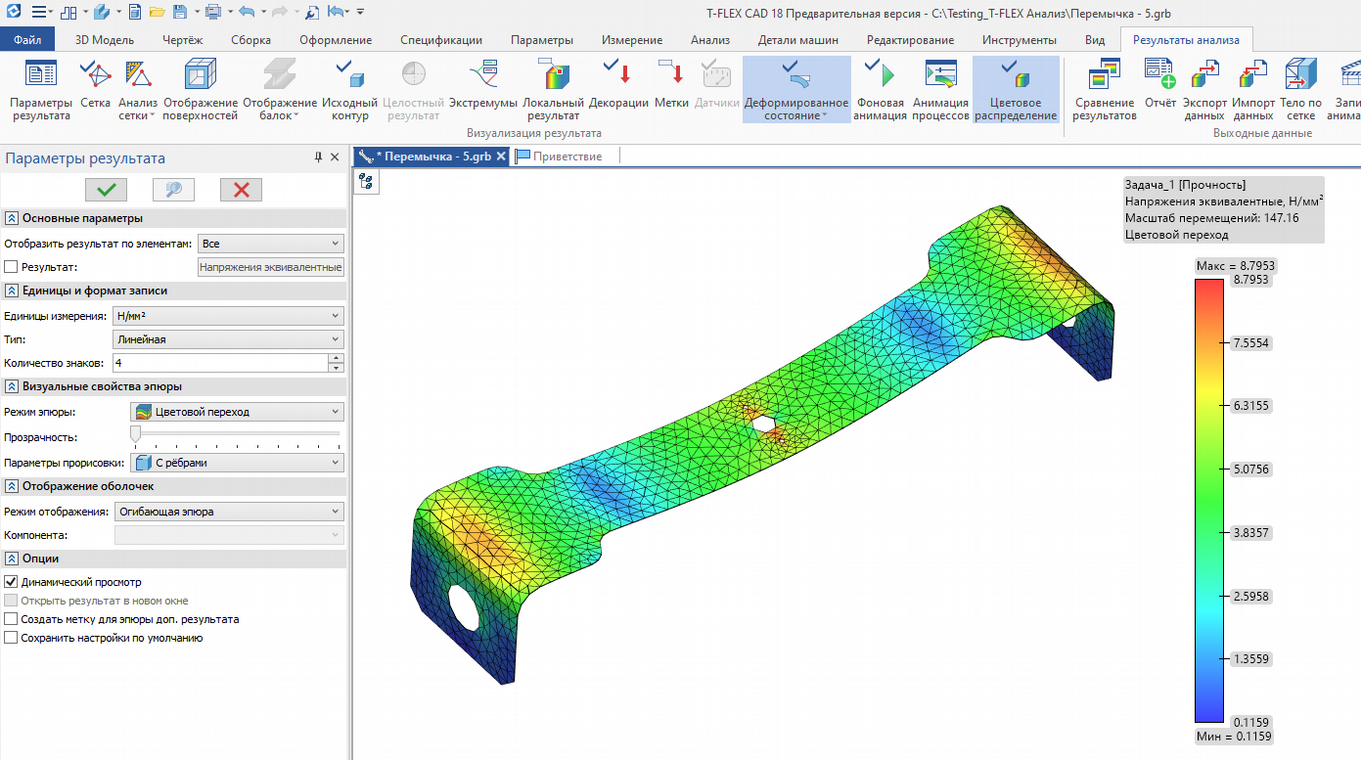Click Экспорт данных icon
The width and height of the screenshot is (1361, 760).
tap(1204, 90)
